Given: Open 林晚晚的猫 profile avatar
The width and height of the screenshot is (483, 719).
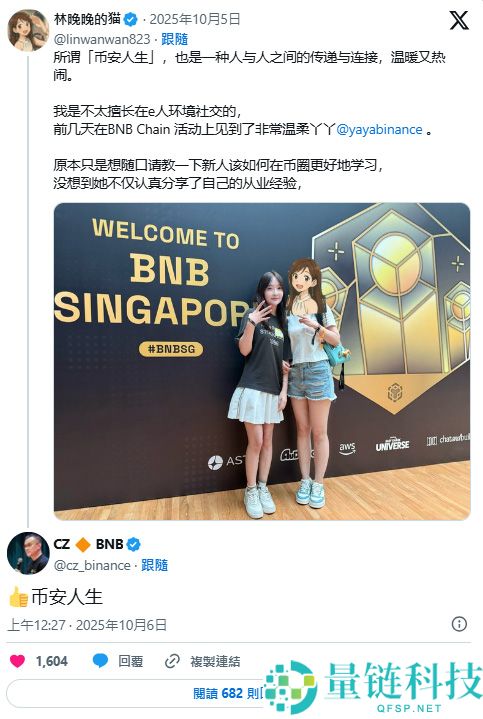Looking at the screenshot, I should pyautogui.click(x=28, y=30).
